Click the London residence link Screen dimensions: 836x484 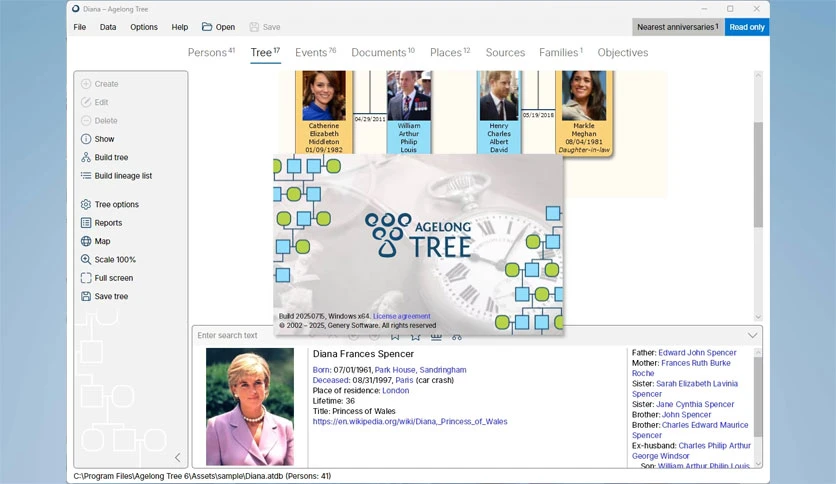click(x=396, y=390)
